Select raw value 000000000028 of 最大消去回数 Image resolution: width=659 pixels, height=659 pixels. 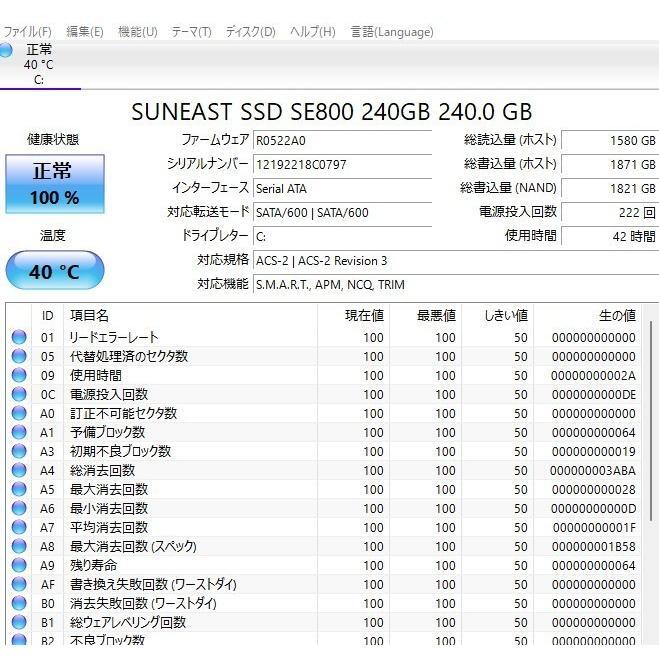(x=593, y=489)
